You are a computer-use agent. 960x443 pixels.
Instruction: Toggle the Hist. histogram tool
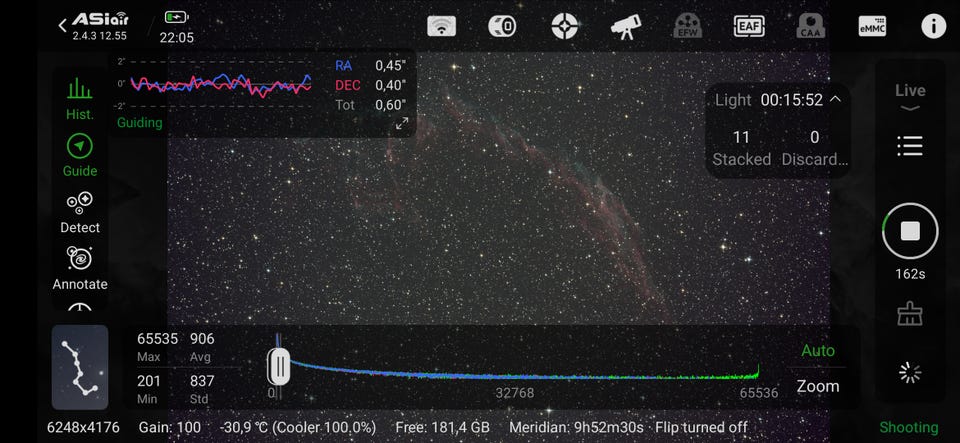pos(80,98)
